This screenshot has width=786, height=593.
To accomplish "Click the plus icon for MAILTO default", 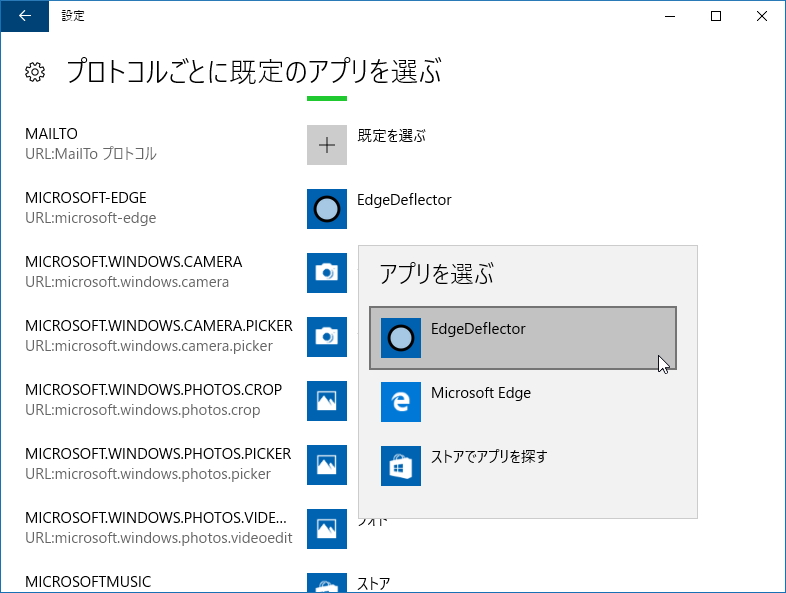I will 327,145.
